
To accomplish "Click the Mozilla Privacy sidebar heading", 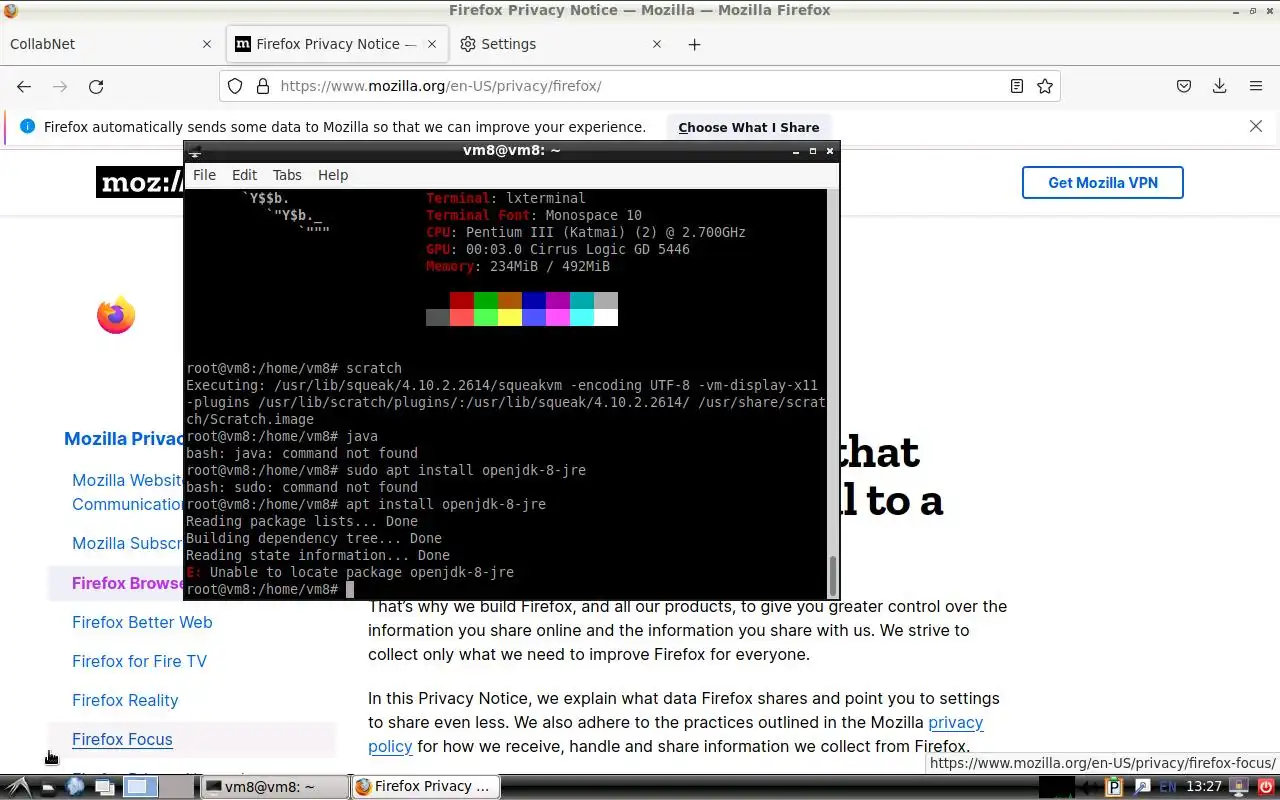I will (123, 438).
